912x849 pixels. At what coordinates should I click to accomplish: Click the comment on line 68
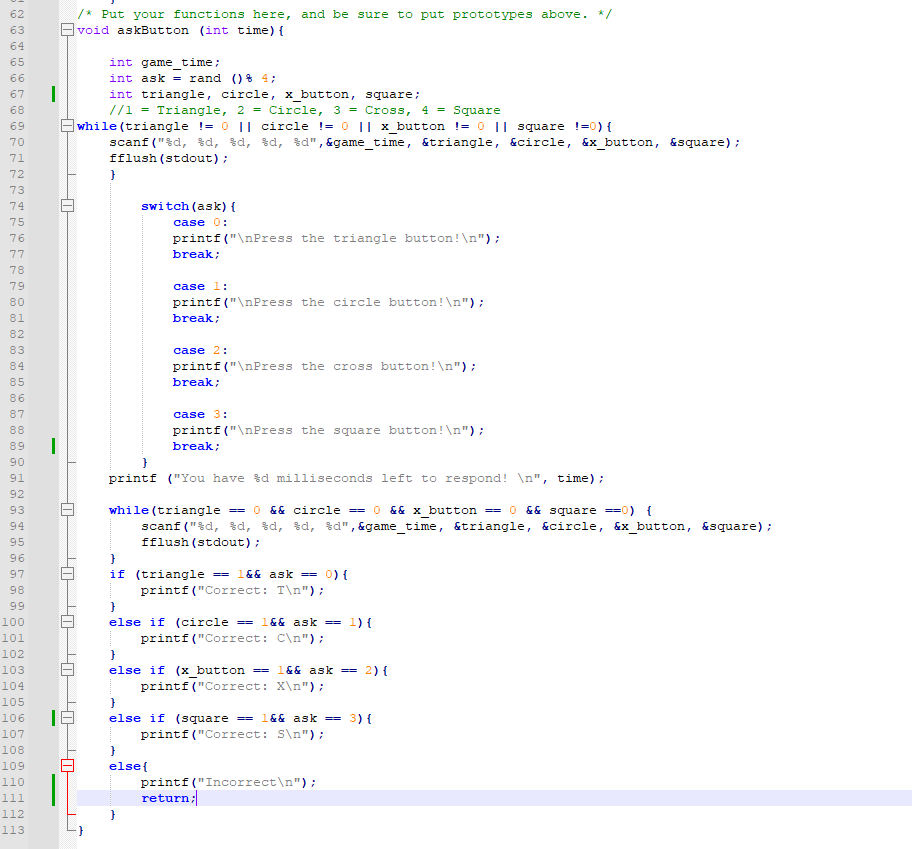point(250,110)
